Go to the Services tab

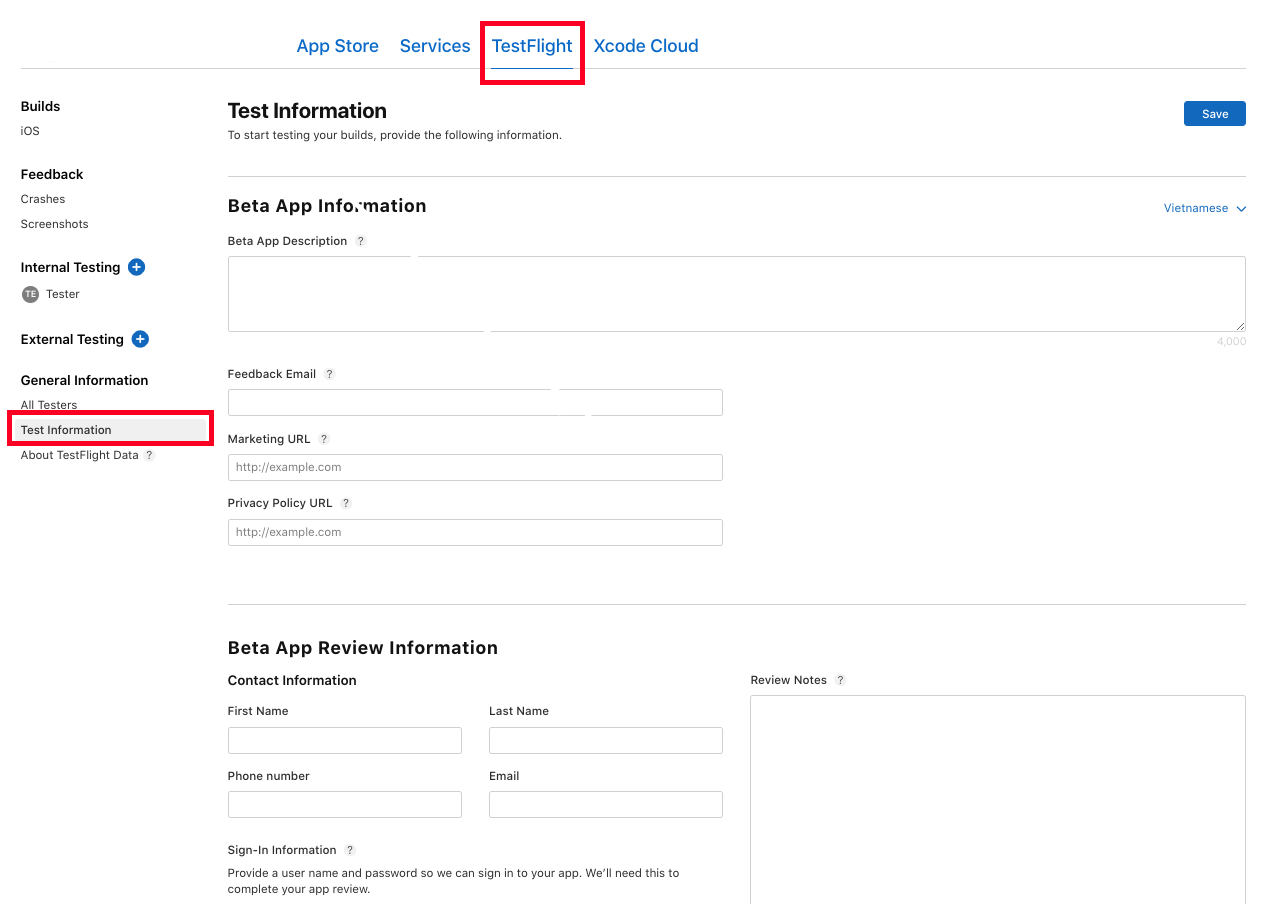[x=435, y=46]
